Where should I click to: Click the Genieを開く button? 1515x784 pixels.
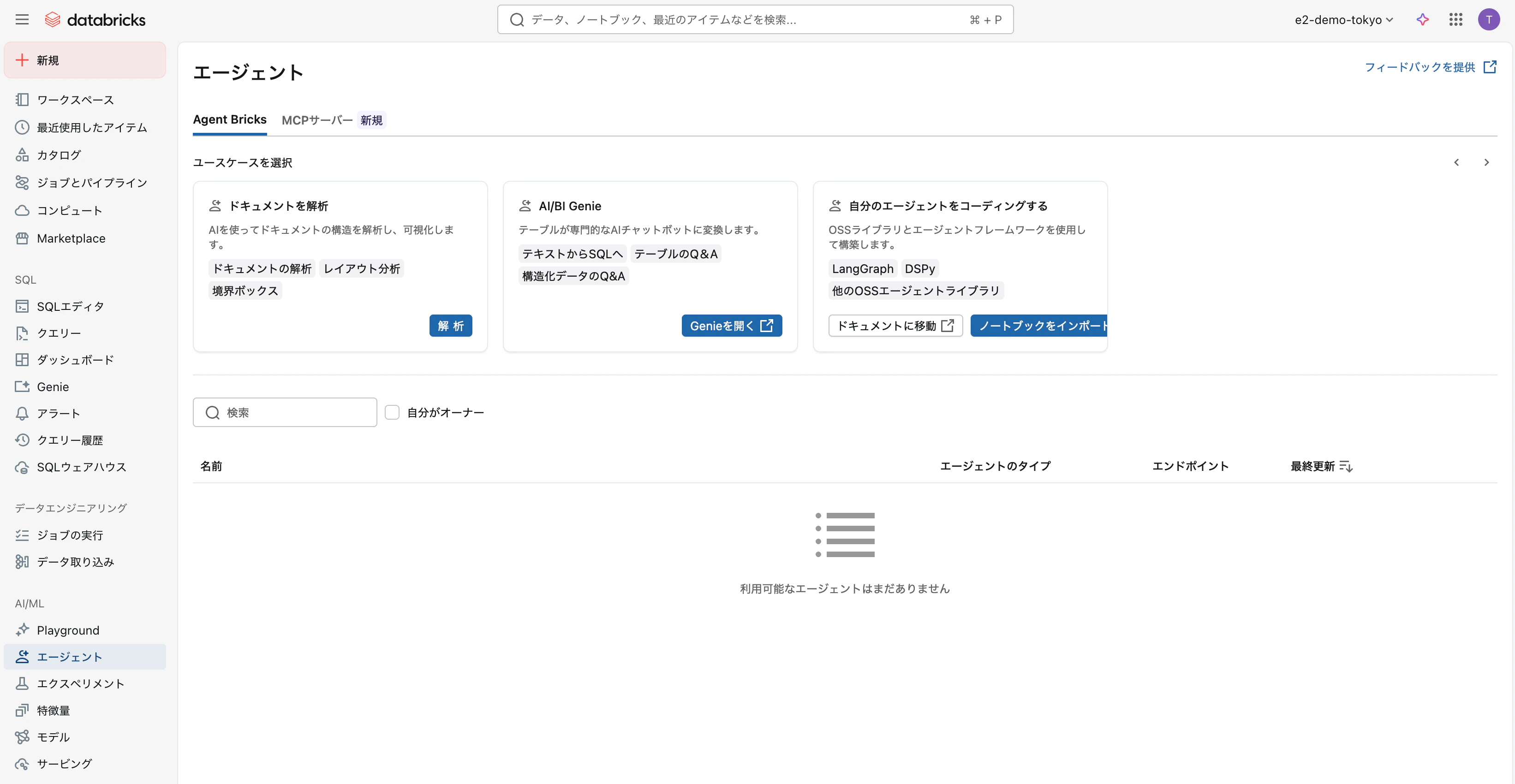(732, 325)
